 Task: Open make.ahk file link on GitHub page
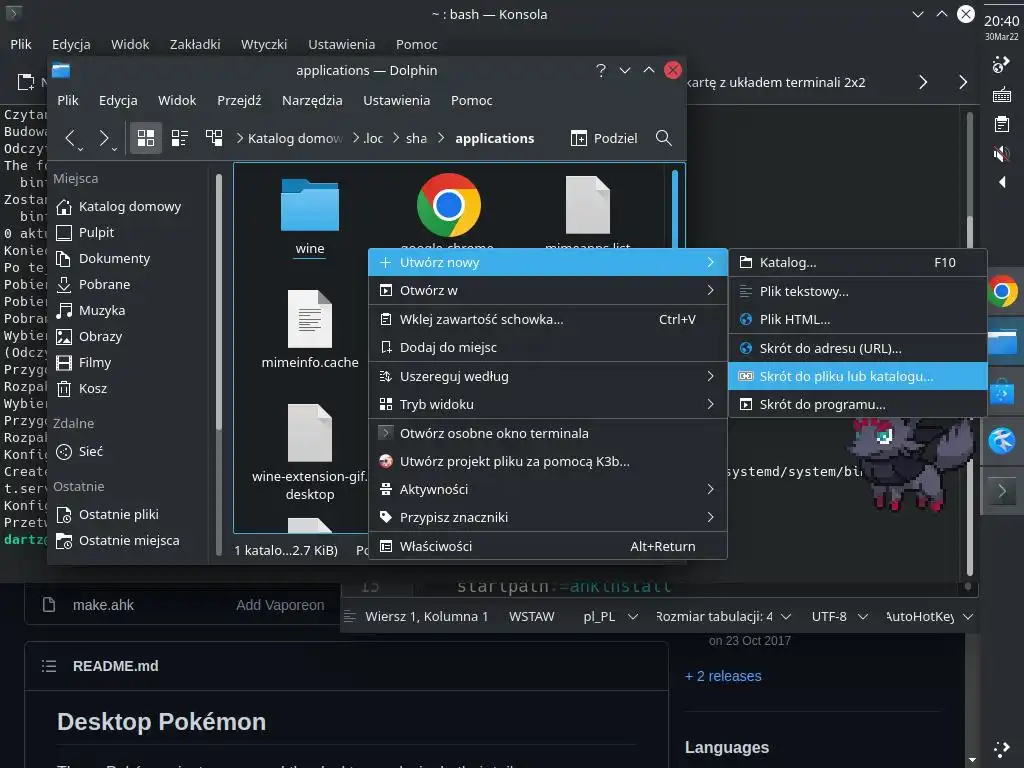pos(103,605)
